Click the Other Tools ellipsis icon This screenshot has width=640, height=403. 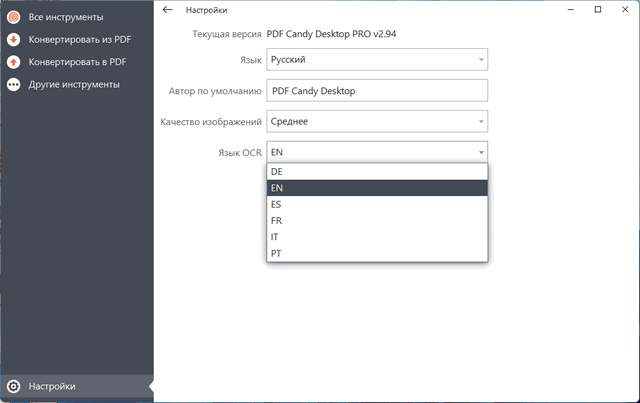click(13, 84)
